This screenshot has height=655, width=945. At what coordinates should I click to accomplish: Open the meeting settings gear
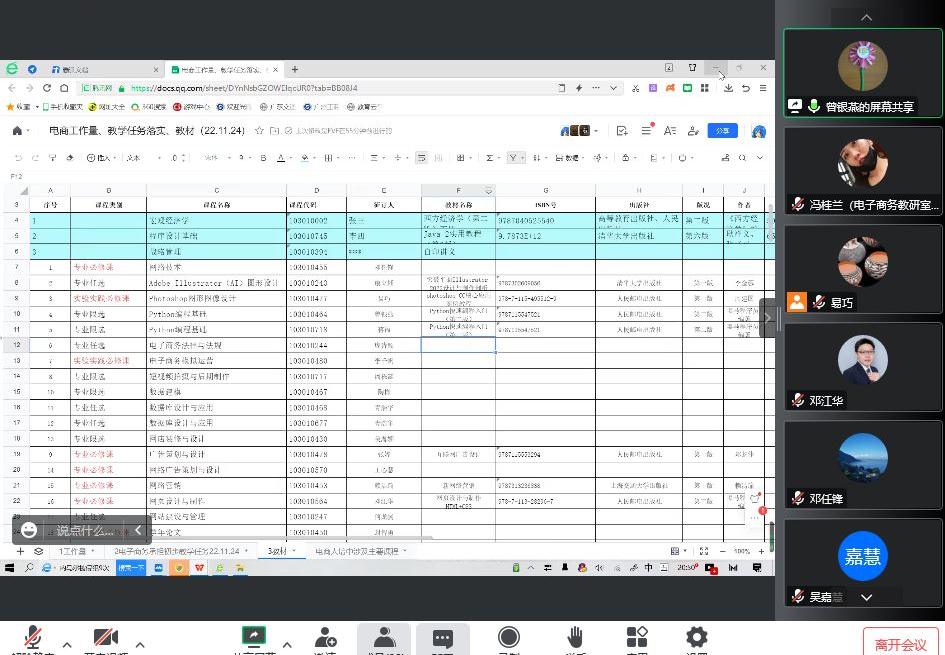(697, 638)
